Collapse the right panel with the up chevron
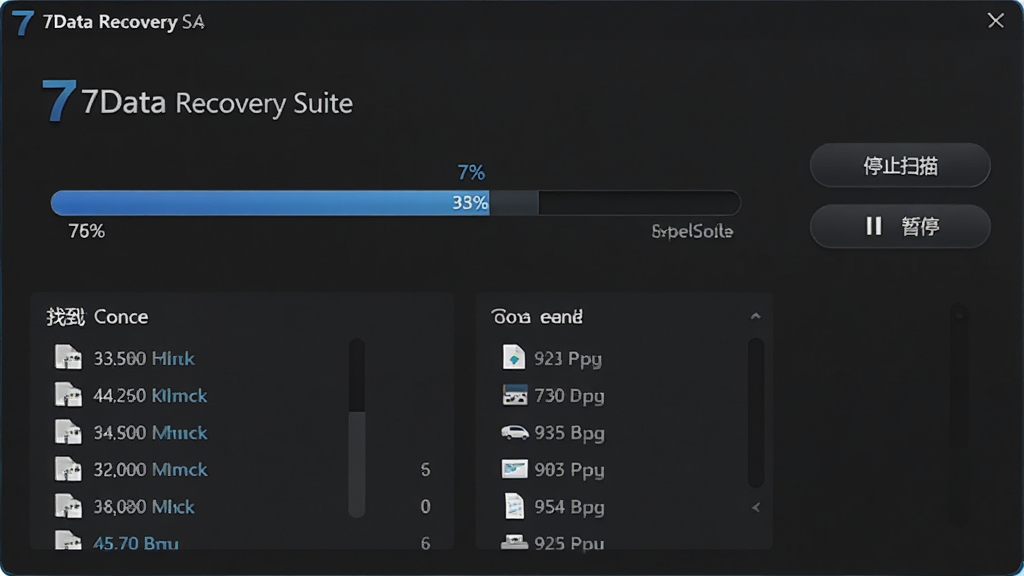1024x576 pixels. (756, 316)
